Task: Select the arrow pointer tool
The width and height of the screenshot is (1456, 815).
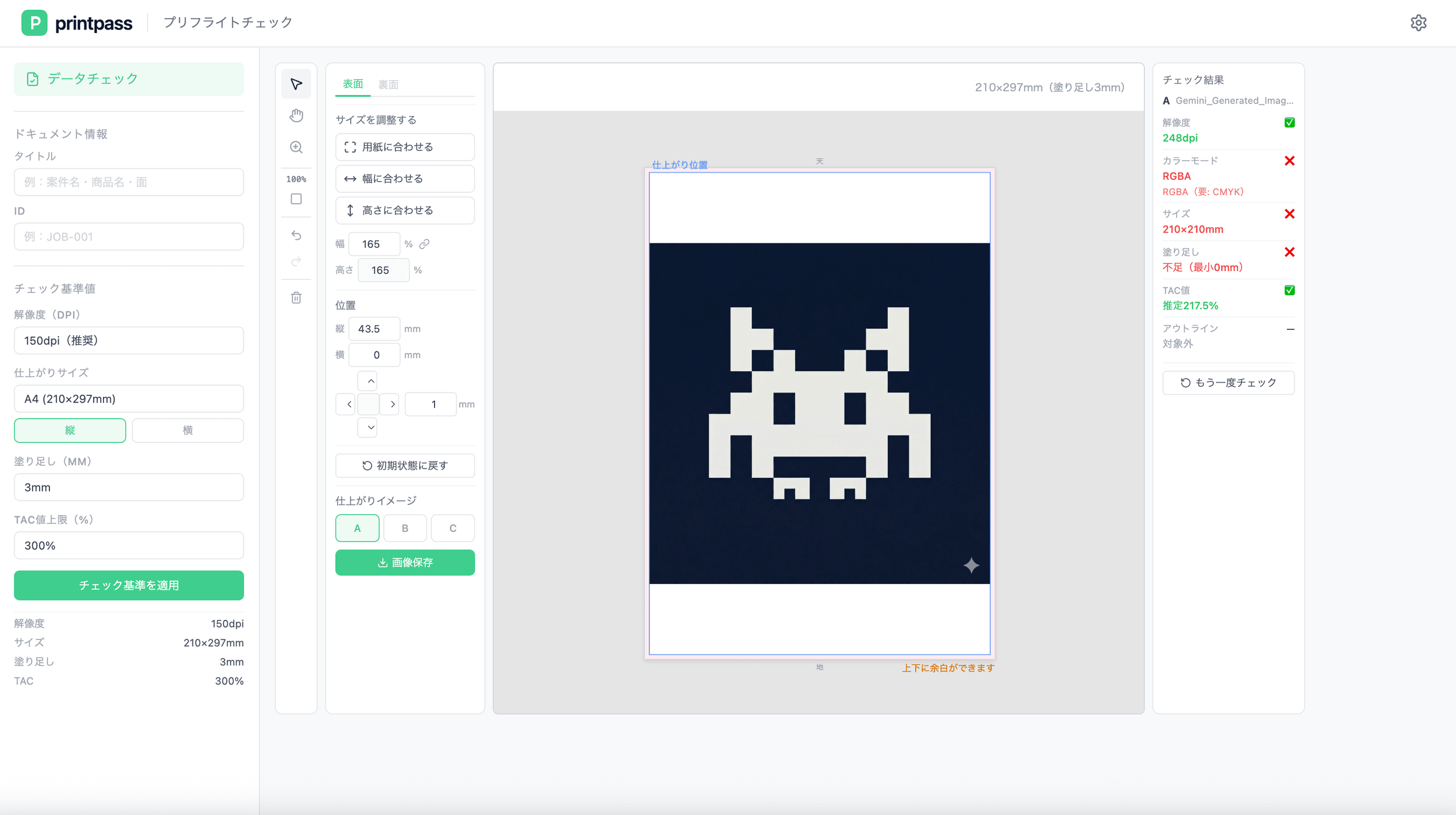Action: click(x=296, y=84)
